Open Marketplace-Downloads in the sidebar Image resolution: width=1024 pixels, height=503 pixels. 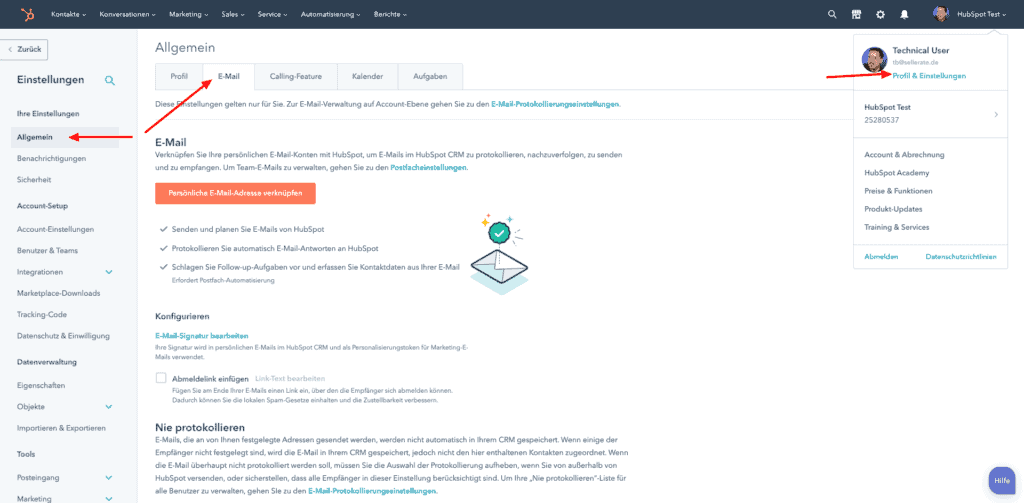[59, 293]
